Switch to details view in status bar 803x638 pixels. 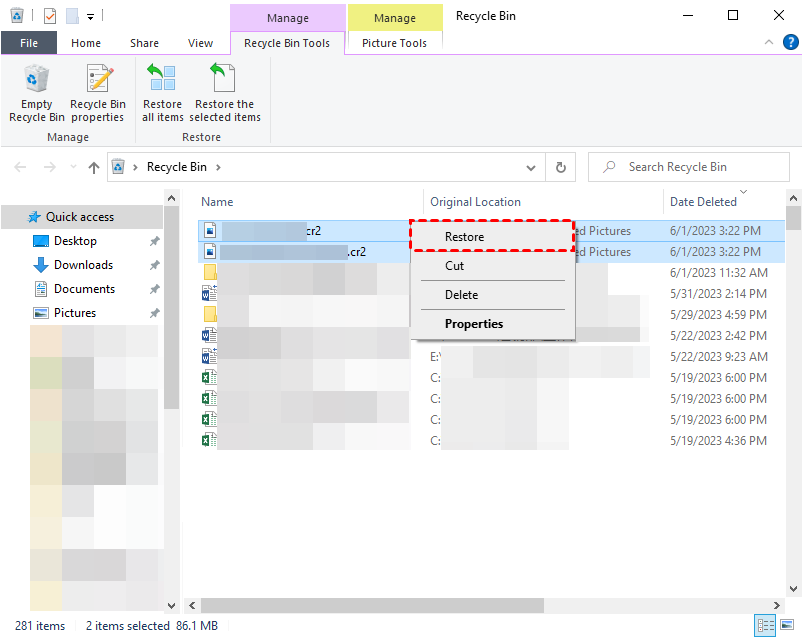766,626
